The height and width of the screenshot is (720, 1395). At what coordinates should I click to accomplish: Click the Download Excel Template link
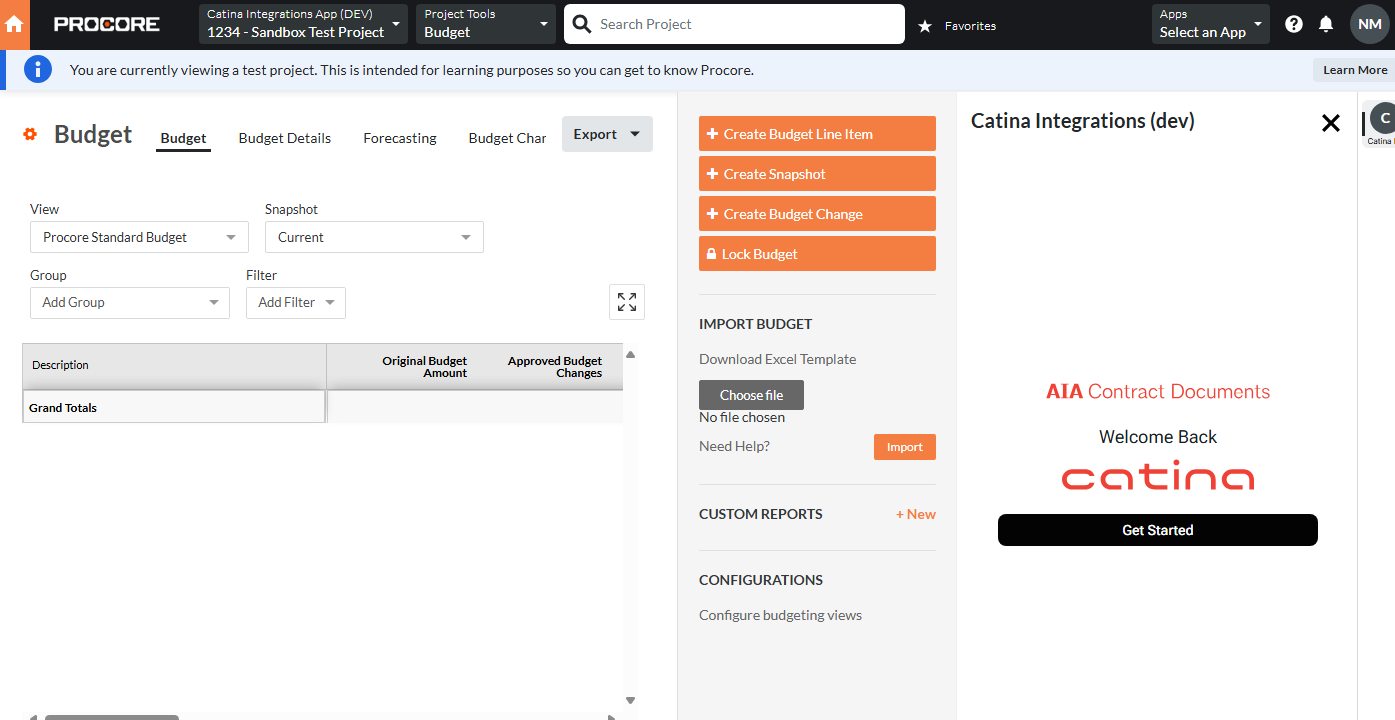tap(777, 359)
